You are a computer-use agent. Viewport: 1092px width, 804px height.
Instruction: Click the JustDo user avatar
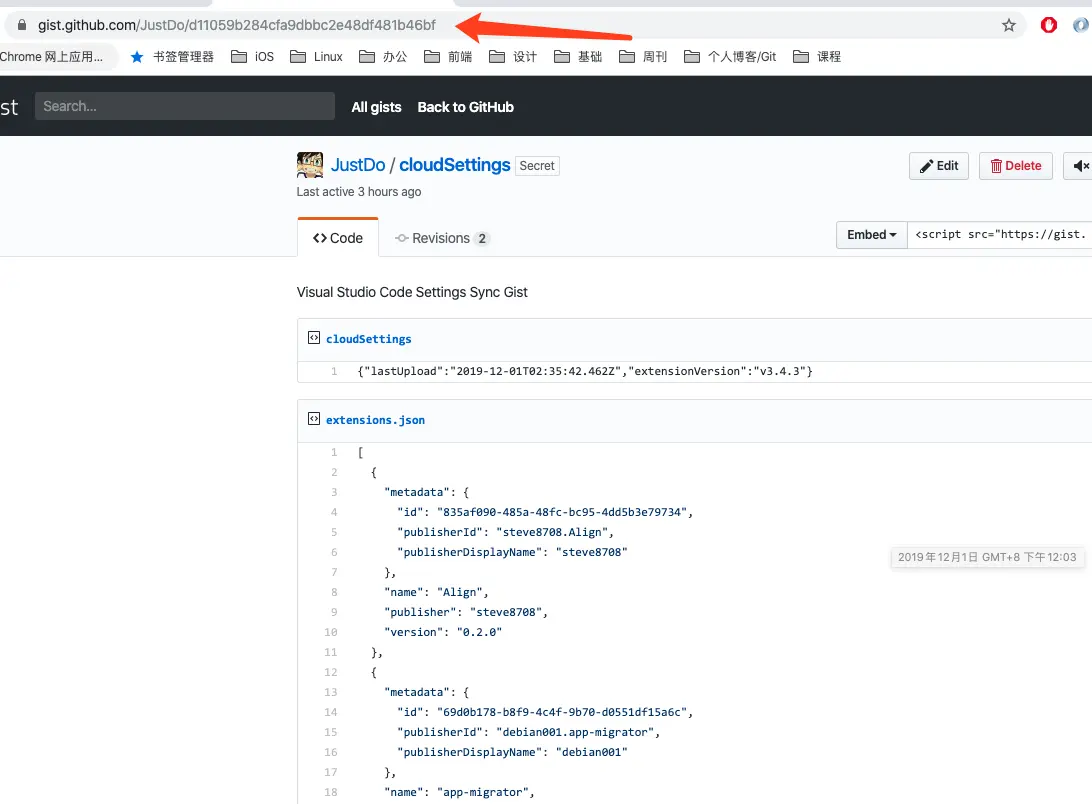310,165
